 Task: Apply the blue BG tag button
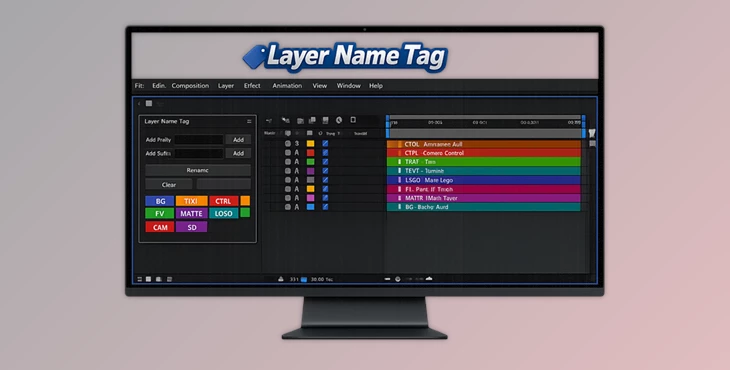(x=160, y=201)
